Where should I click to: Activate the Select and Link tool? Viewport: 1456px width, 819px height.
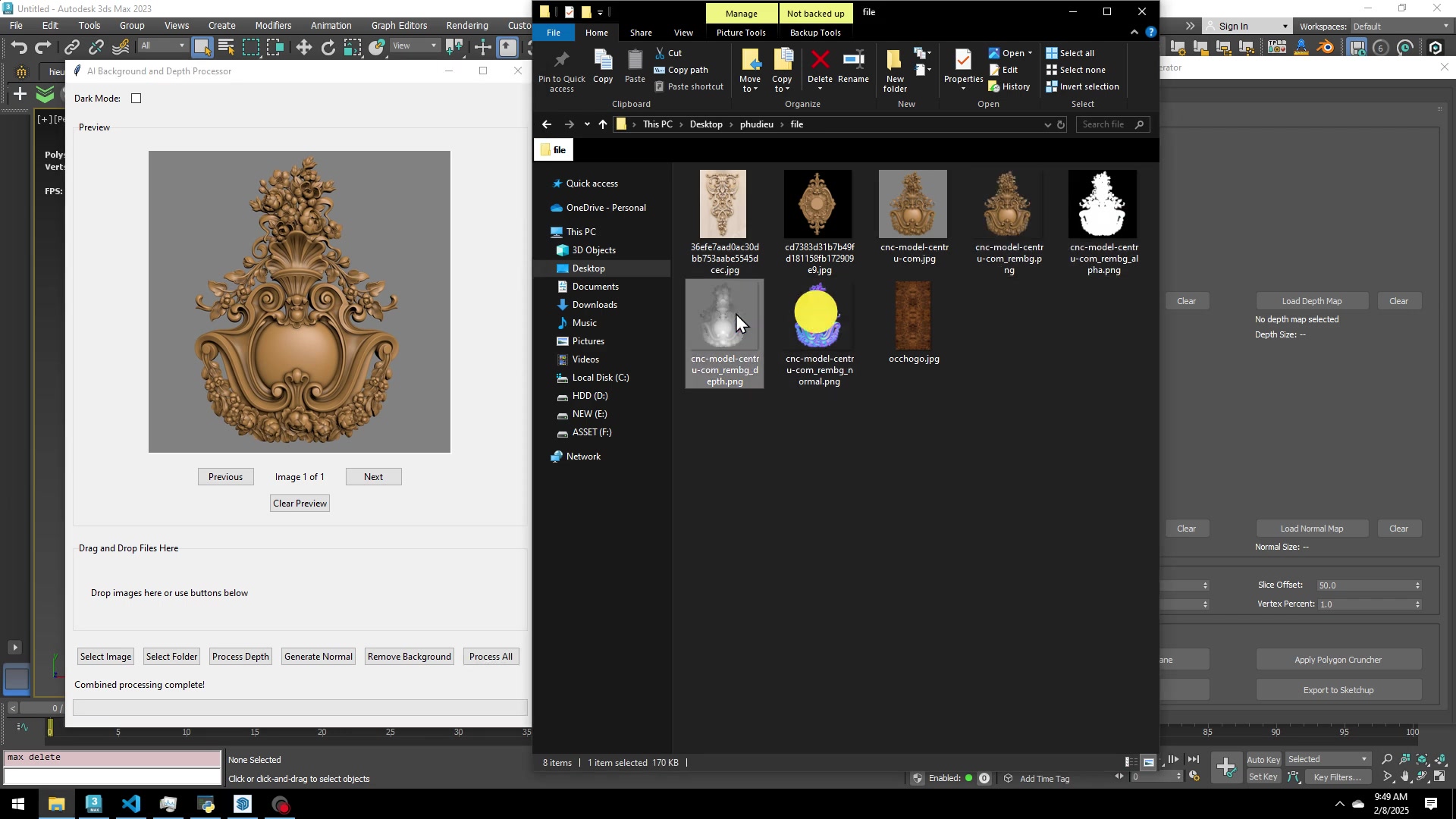click(x=71, y=47)
